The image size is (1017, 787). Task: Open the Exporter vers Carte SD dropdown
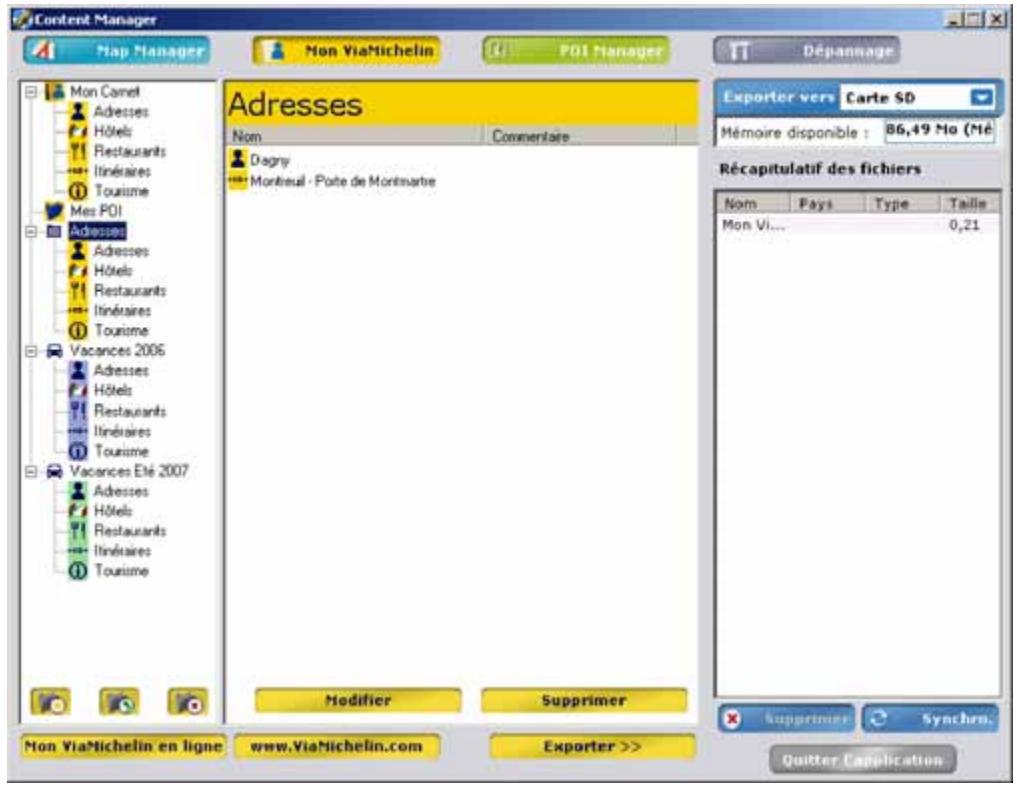pos(981,98)
